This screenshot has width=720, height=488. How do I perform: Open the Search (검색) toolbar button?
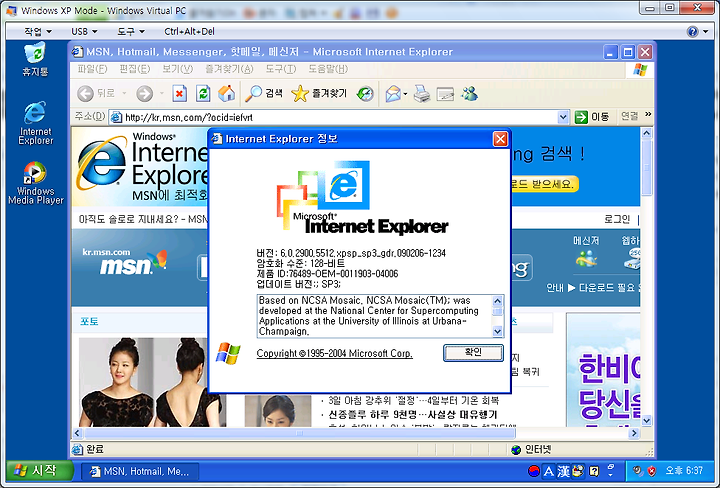264,94
